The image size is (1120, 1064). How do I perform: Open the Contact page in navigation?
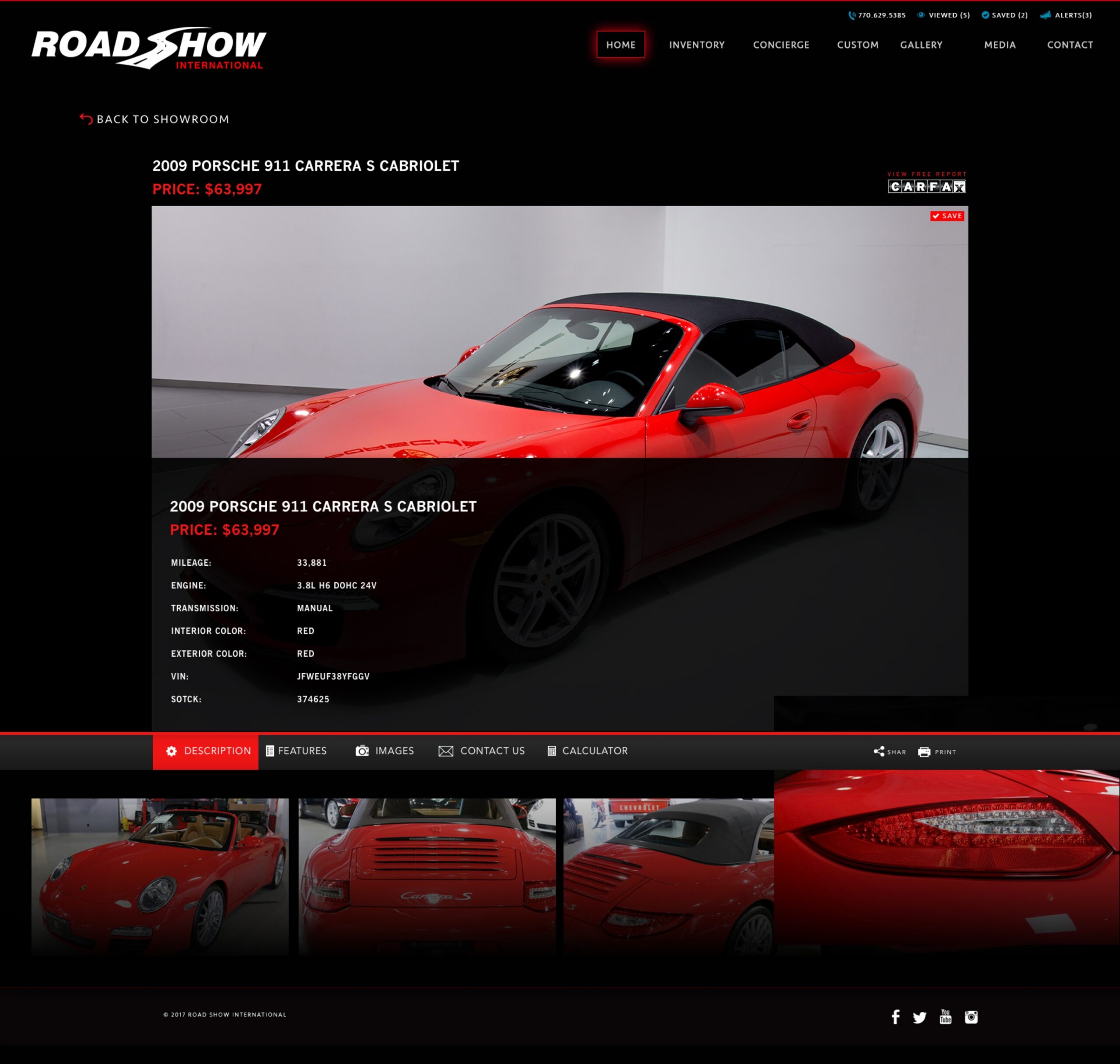click(x=1070, y=45)
